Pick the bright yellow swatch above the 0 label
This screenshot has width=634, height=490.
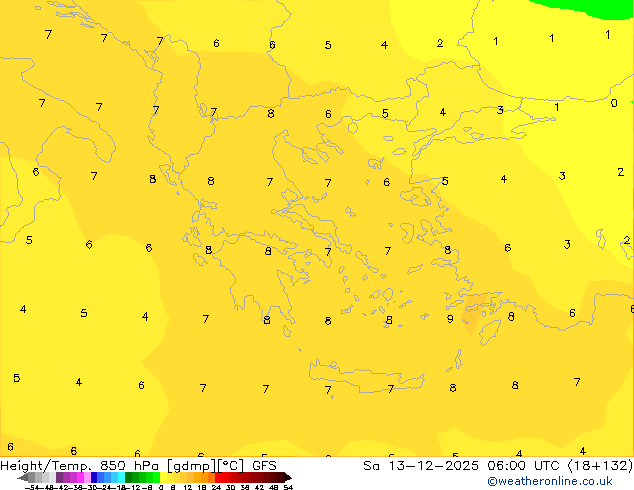(163, 478)
